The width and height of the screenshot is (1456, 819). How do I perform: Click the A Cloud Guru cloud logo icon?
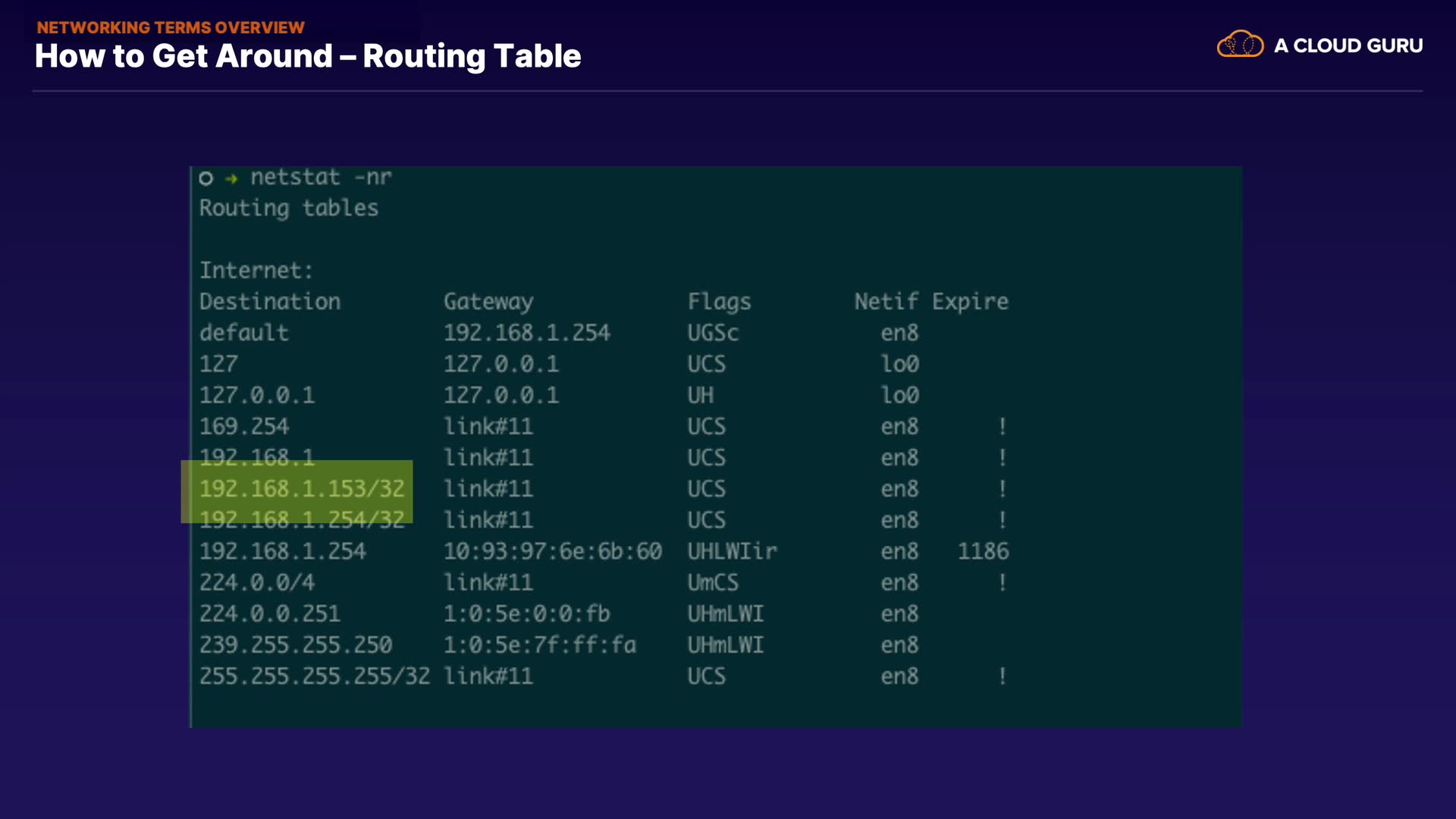coord(1240,45)
